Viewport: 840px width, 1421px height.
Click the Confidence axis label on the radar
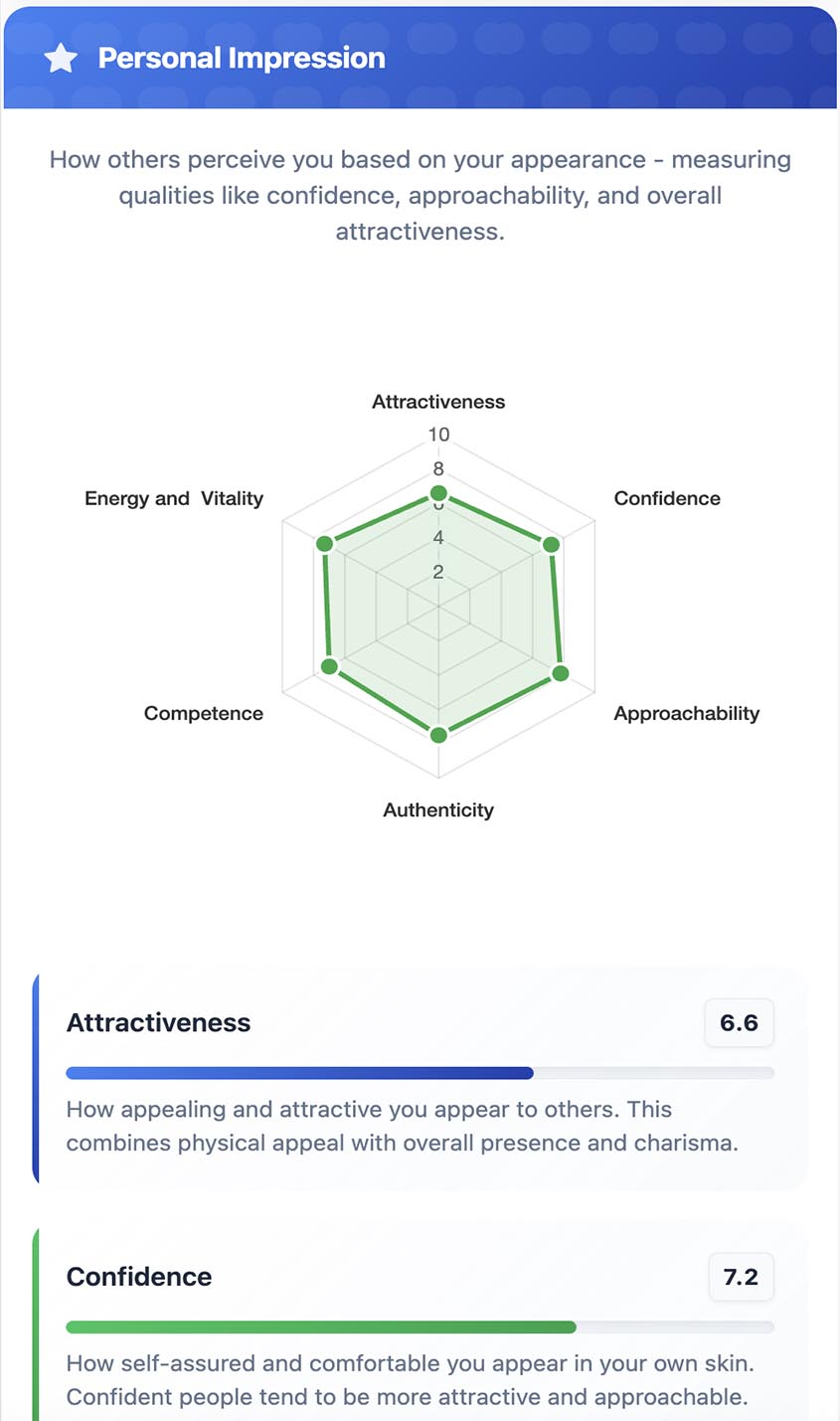(x=667, y=498)
